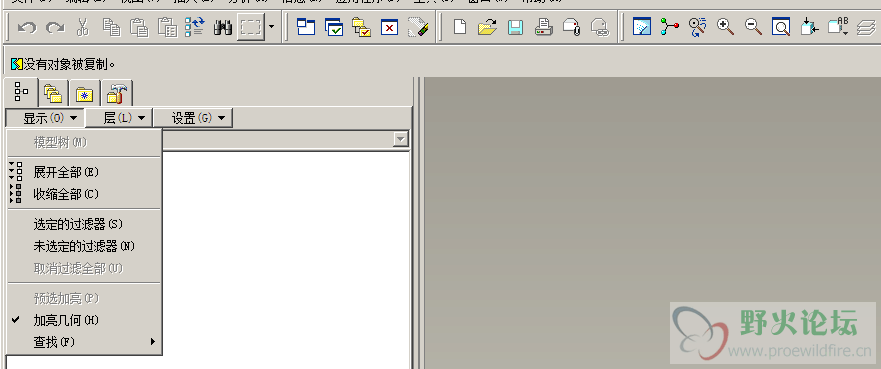The image size is (881, 369).
Task: Click the New file icon
Action: [x=460, y=27]
